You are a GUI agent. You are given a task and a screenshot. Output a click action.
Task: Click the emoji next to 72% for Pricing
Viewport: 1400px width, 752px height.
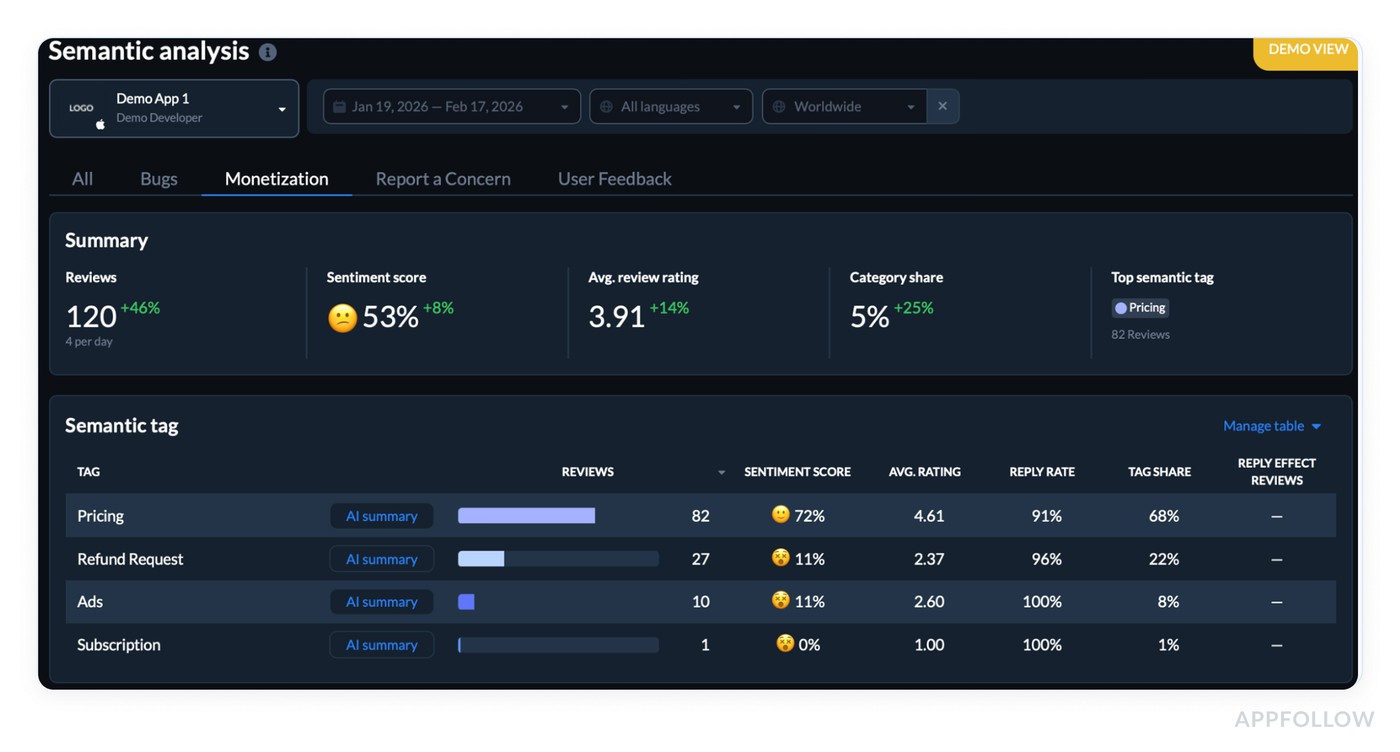click(780, 514)
